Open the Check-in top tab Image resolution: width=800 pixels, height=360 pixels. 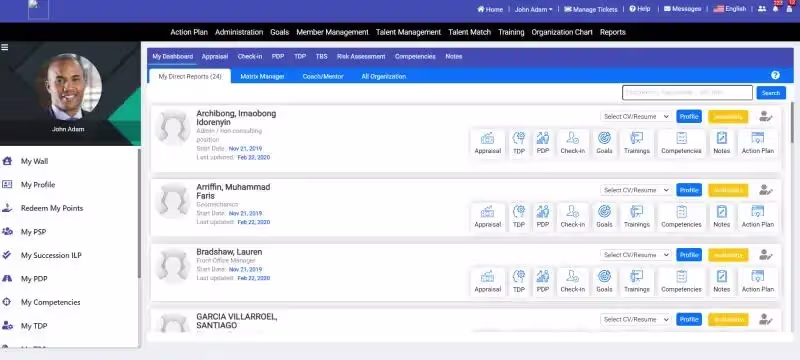(x=249, y=57)
